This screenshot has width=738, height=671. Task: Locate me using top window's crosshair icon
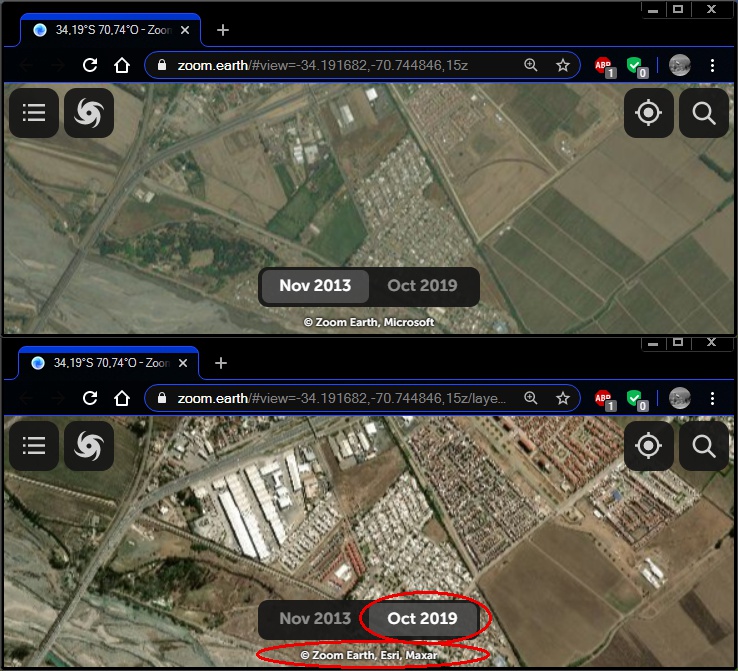pyautogui.click(x=649, y=113)
